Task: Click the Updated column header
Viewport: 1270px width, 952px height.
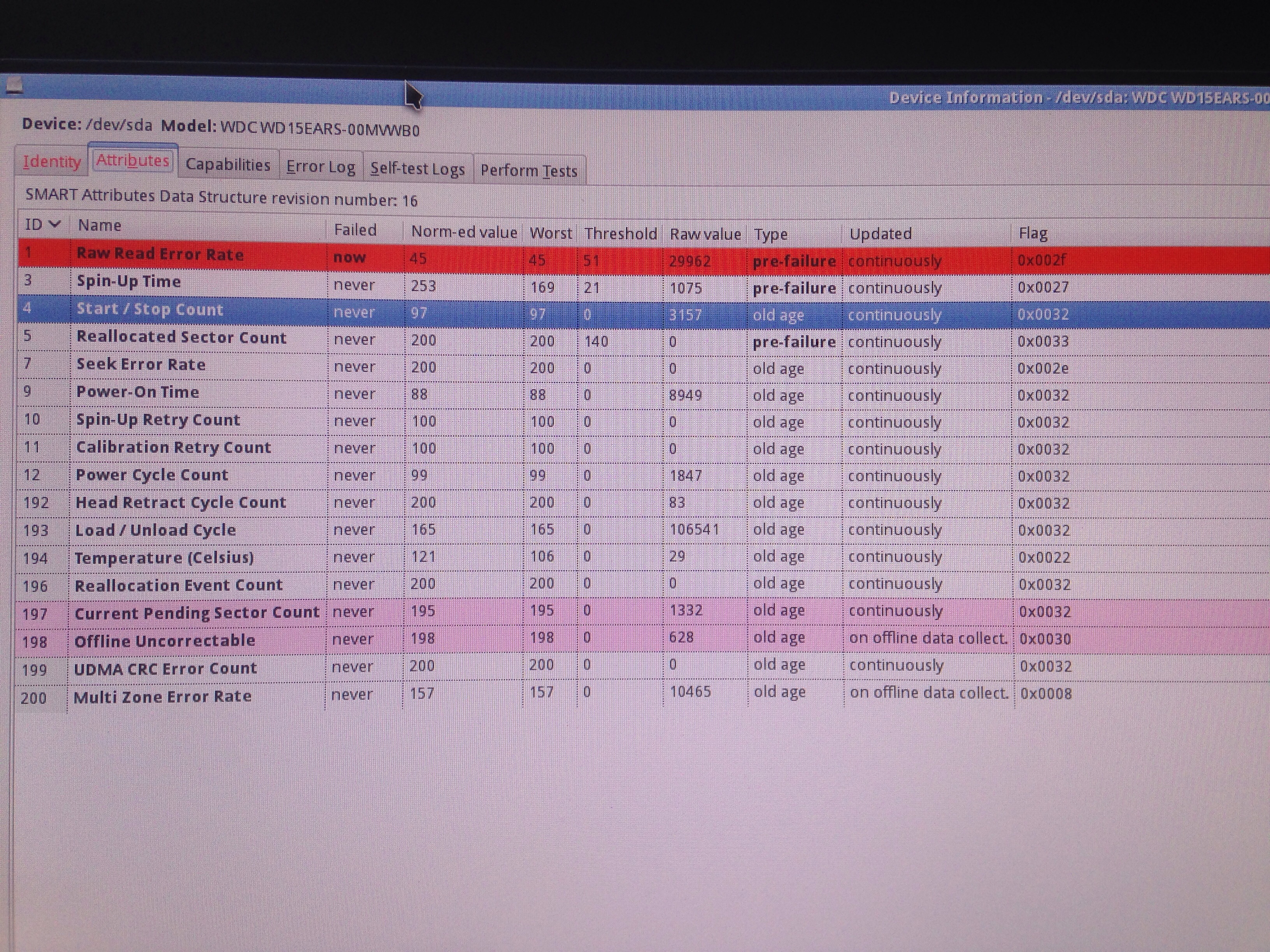Action: [x=880, y=234]
